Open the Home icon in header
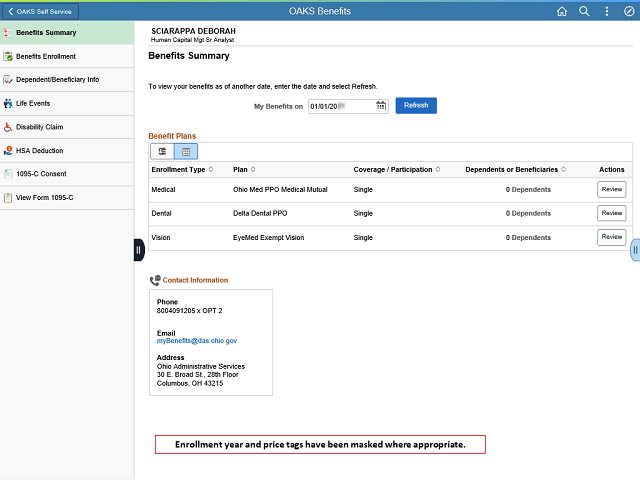Image resolution: width=640 pixels, height=480 pixels. [x=562, y=11]
